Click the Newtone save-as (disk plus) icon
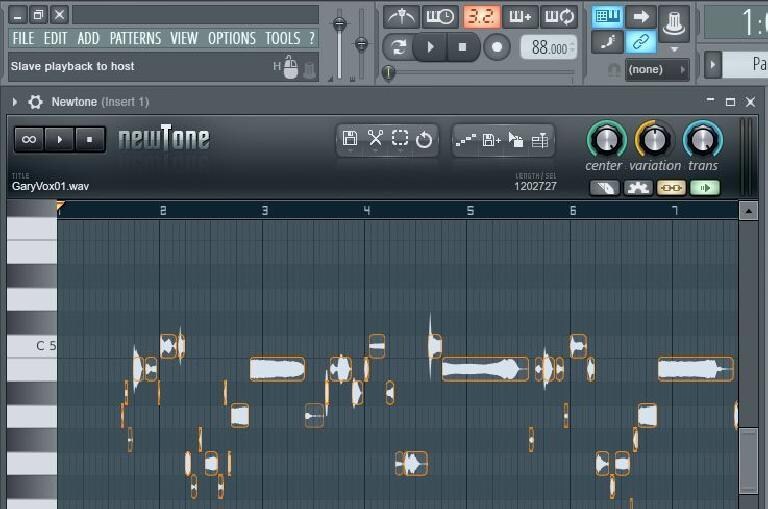768x509 pixels. [x=491, y=141]
